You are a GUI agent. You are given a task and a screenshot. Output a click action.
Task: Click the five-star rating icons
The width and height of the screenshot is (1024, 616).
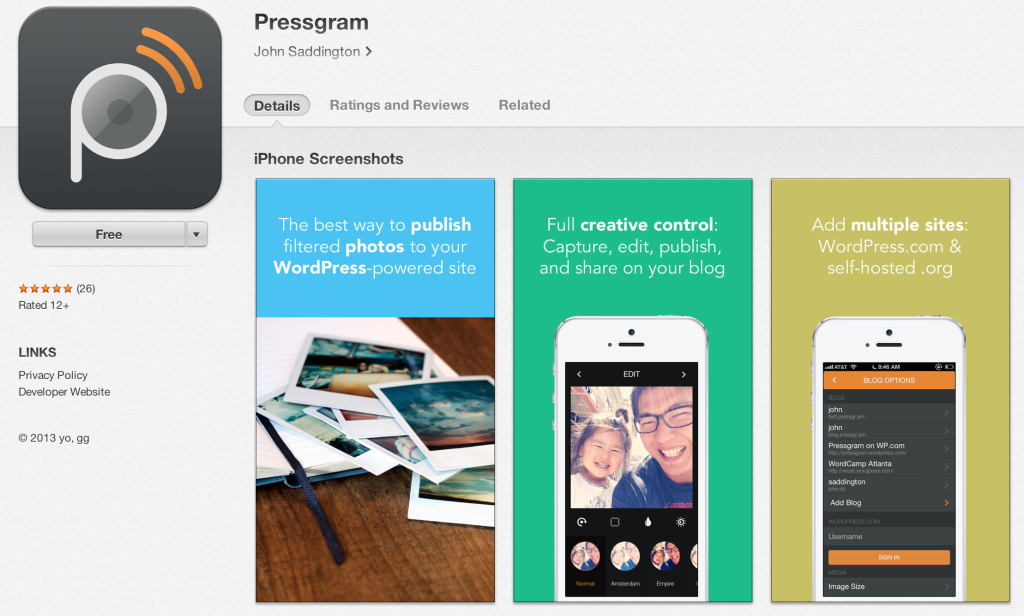pos(45,289)
